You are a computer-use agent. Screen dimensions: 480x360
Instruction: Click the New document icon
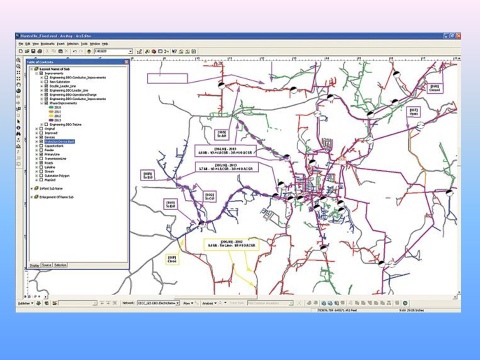21,51
